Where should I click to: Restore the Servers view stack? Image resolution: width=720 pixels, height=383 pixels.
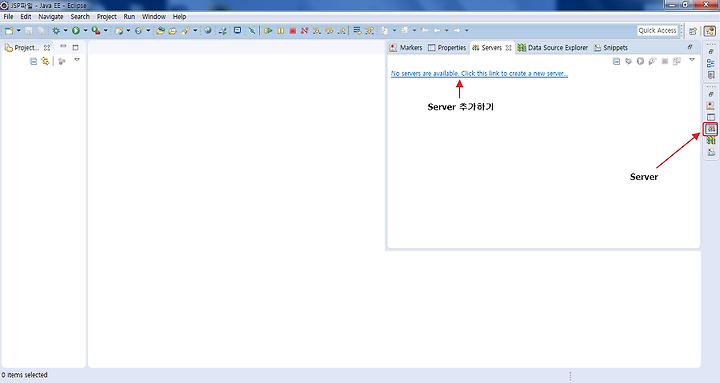click(x=690, y=47)
